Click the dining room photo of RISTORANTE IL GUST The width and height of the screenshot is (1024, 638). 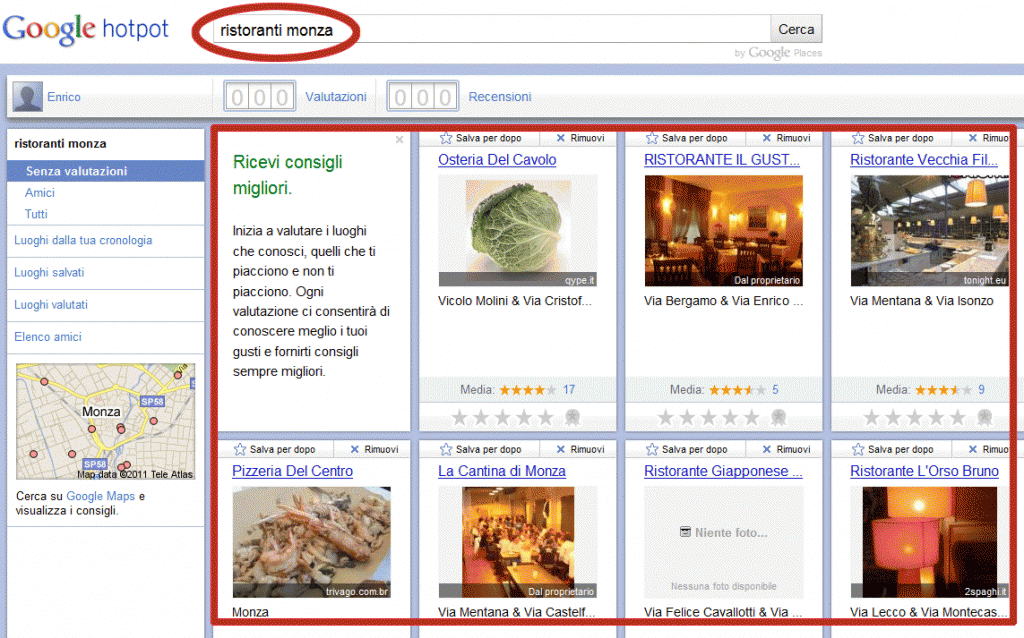(x=724, y=231)
